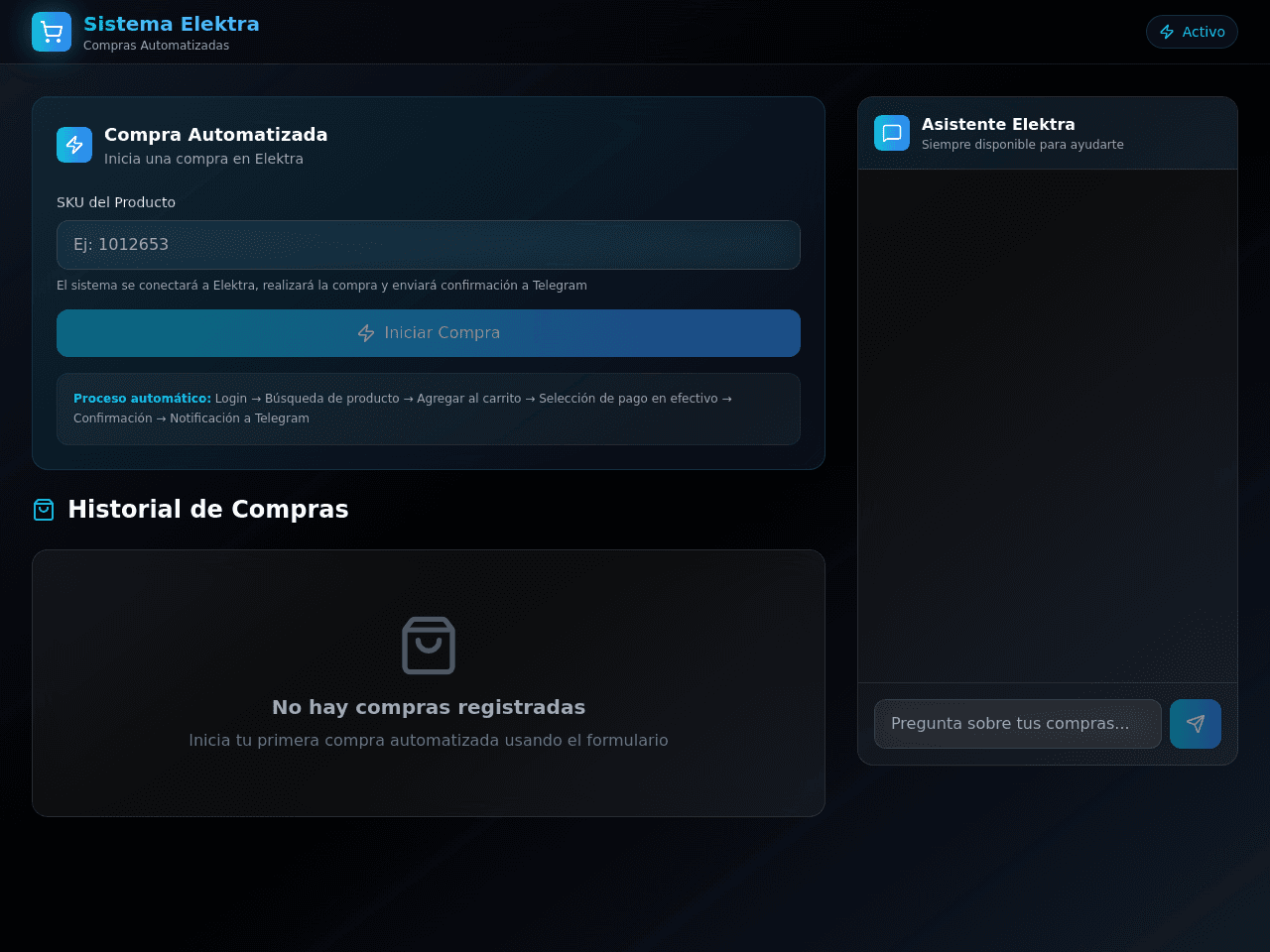Viewport: 1270px width, 952px height.
Task: Click the SKU del Producto label
Action: click(116, 202)
